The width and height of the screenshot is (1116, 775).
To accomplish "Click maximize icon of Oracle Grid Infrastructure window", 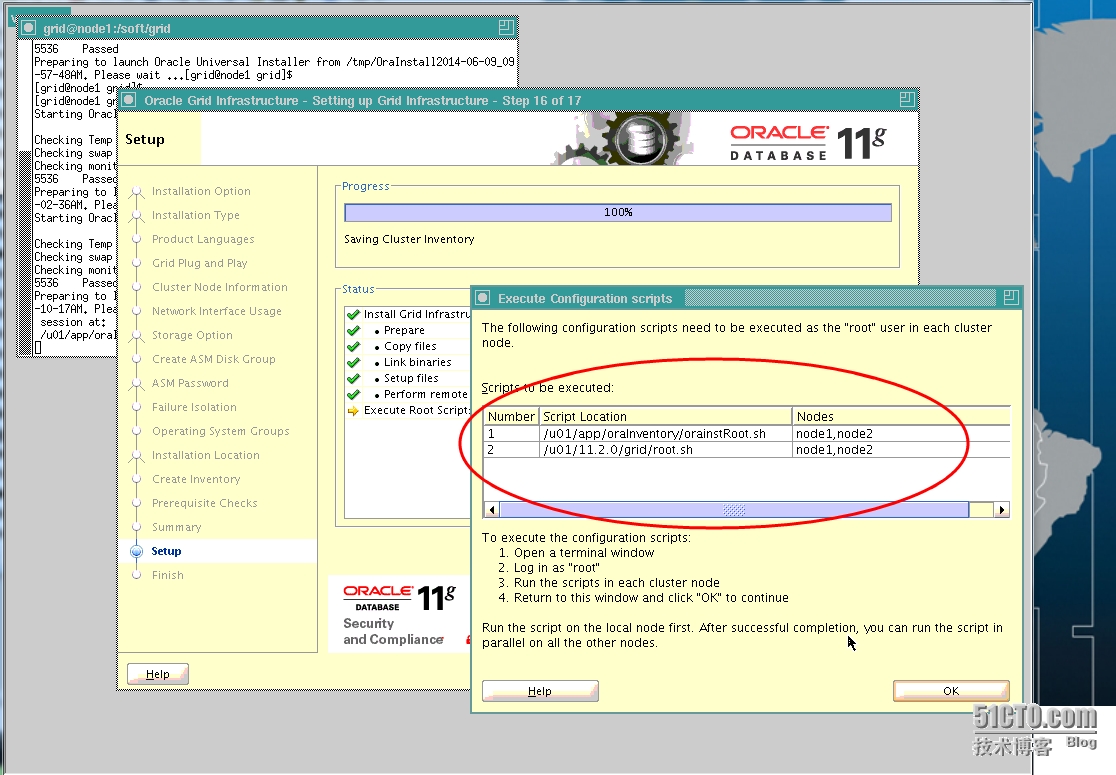I will [907, 100].
